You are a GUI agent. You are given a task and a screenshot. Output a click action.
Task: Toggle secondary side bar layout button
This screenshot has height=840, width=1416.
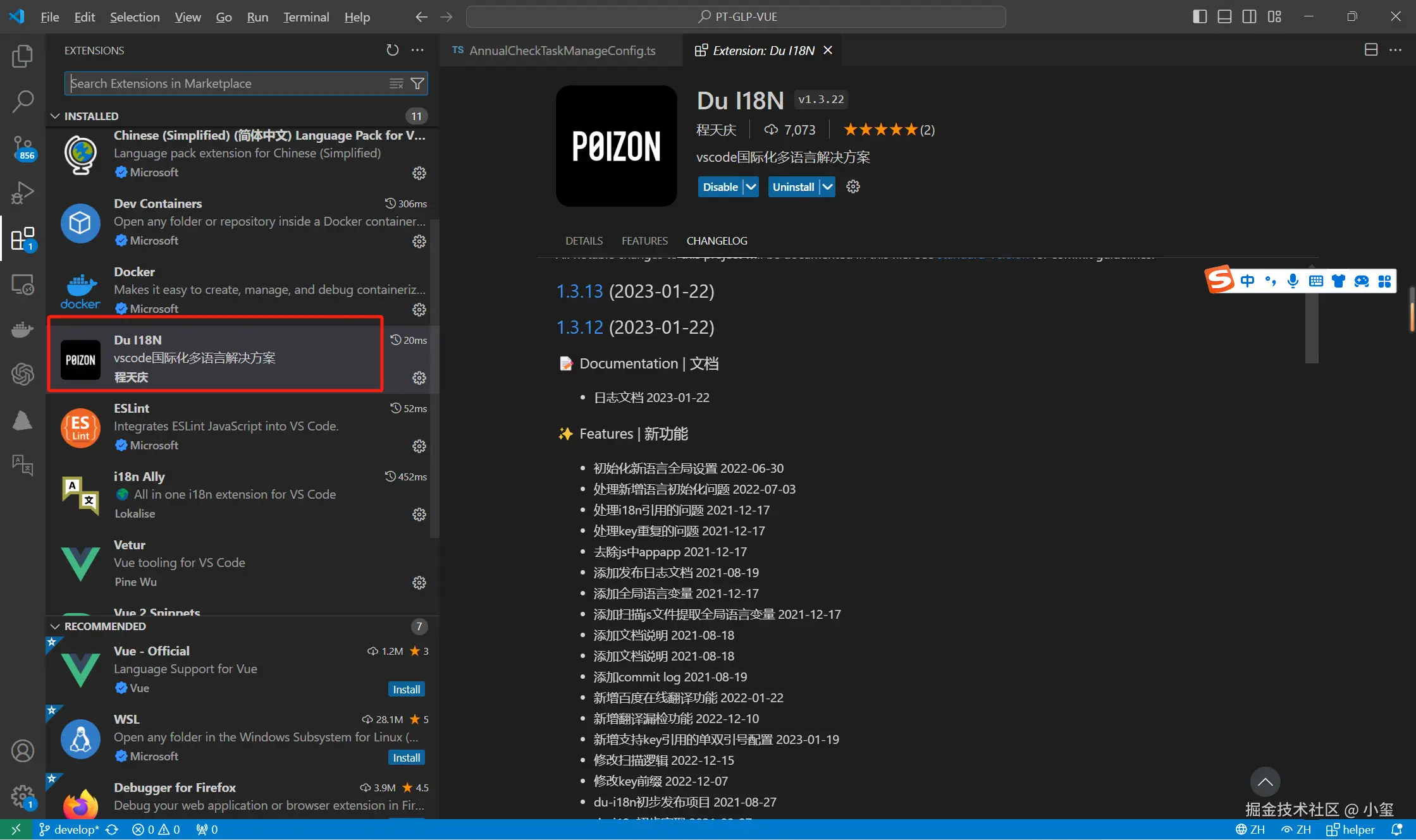pyautogui.click(x=1249, y=17)
